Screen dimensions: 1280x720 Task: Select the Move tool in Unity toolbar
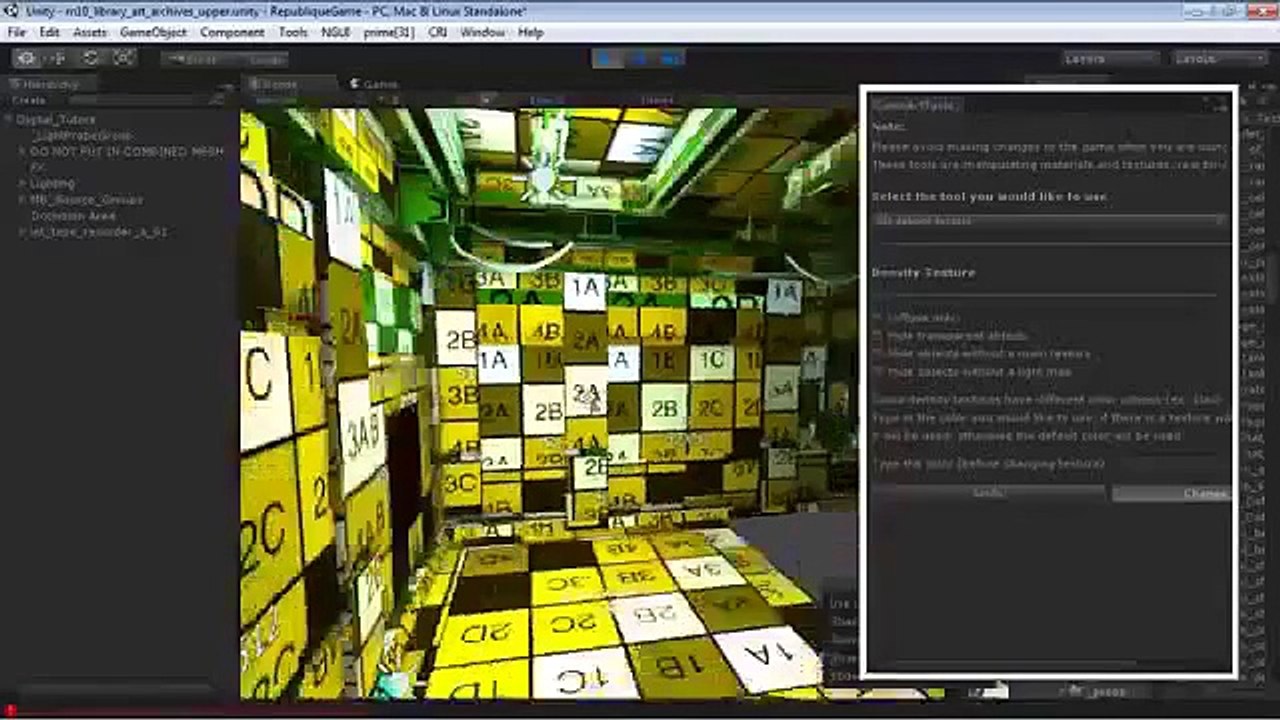[x=58, y=59]
